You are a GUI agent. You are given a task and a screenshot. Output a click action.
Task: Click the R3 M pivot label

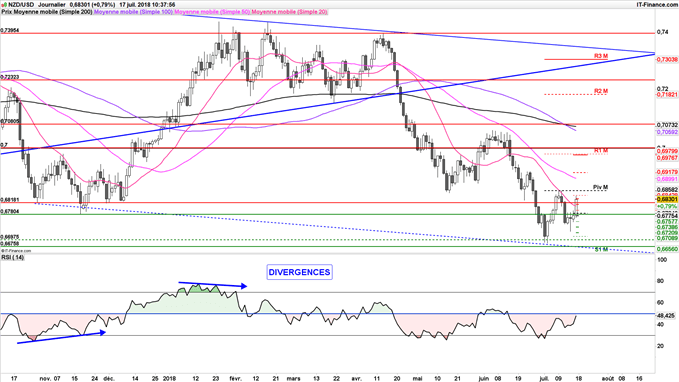(601, 56)
